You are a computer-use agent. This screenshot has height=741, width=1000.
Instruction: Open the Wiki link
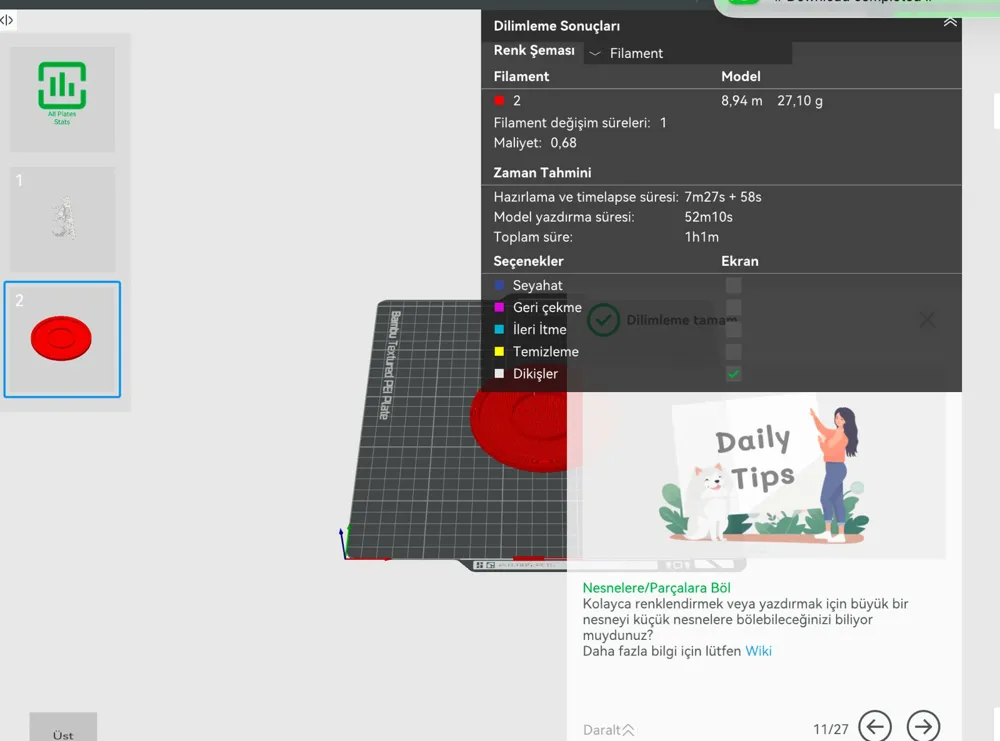pyautogui.click(x=758, y=651)
